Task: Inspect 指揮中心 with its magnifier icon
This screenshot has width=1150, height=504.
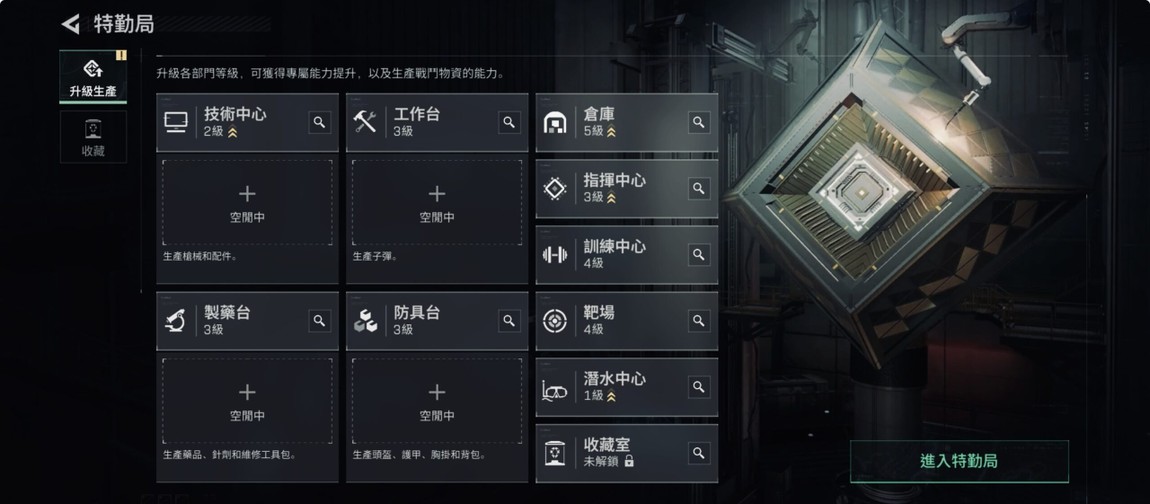Action: click(x=699, y=189)
